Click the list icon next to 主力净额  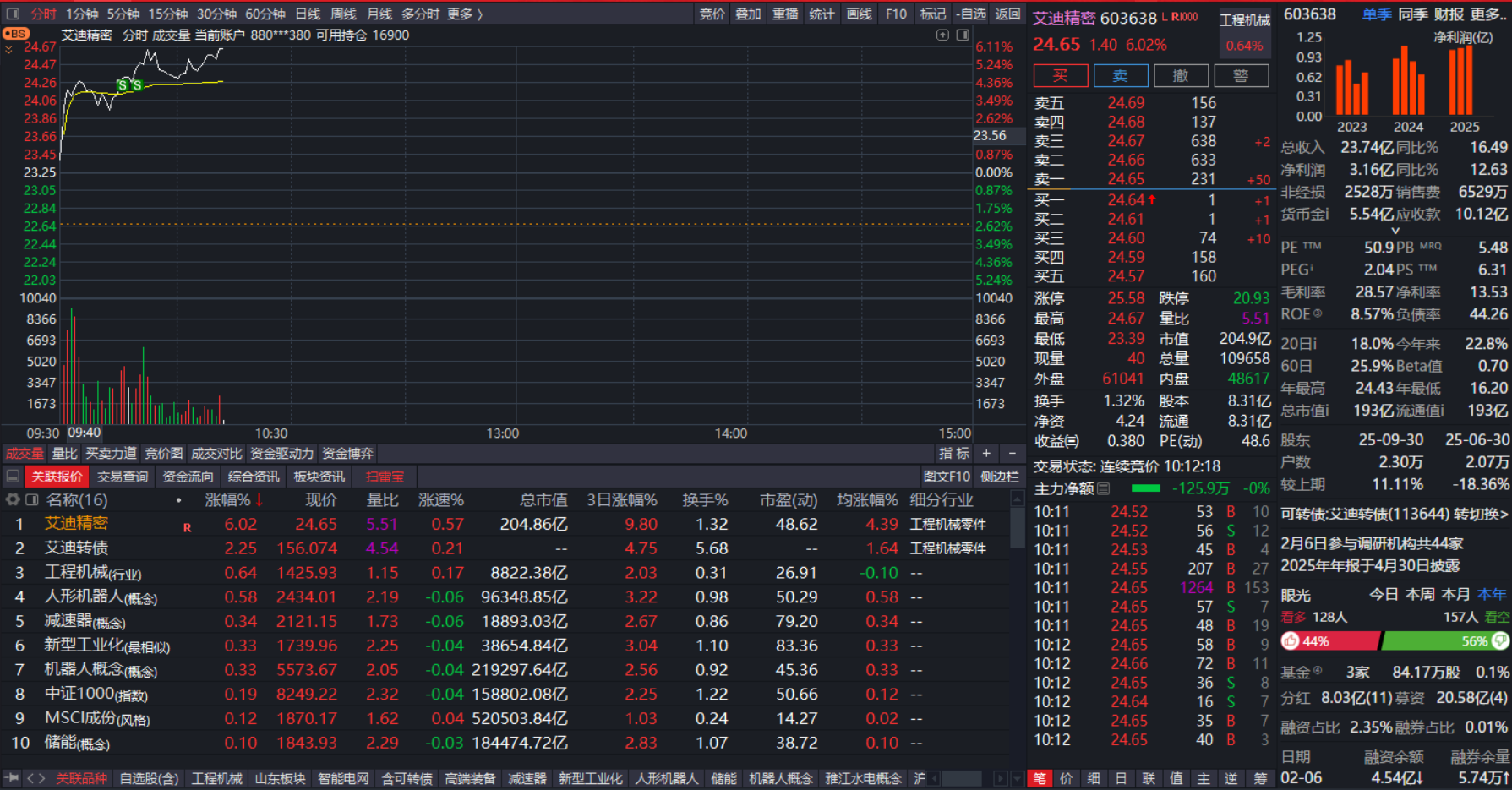(1104, 488)
